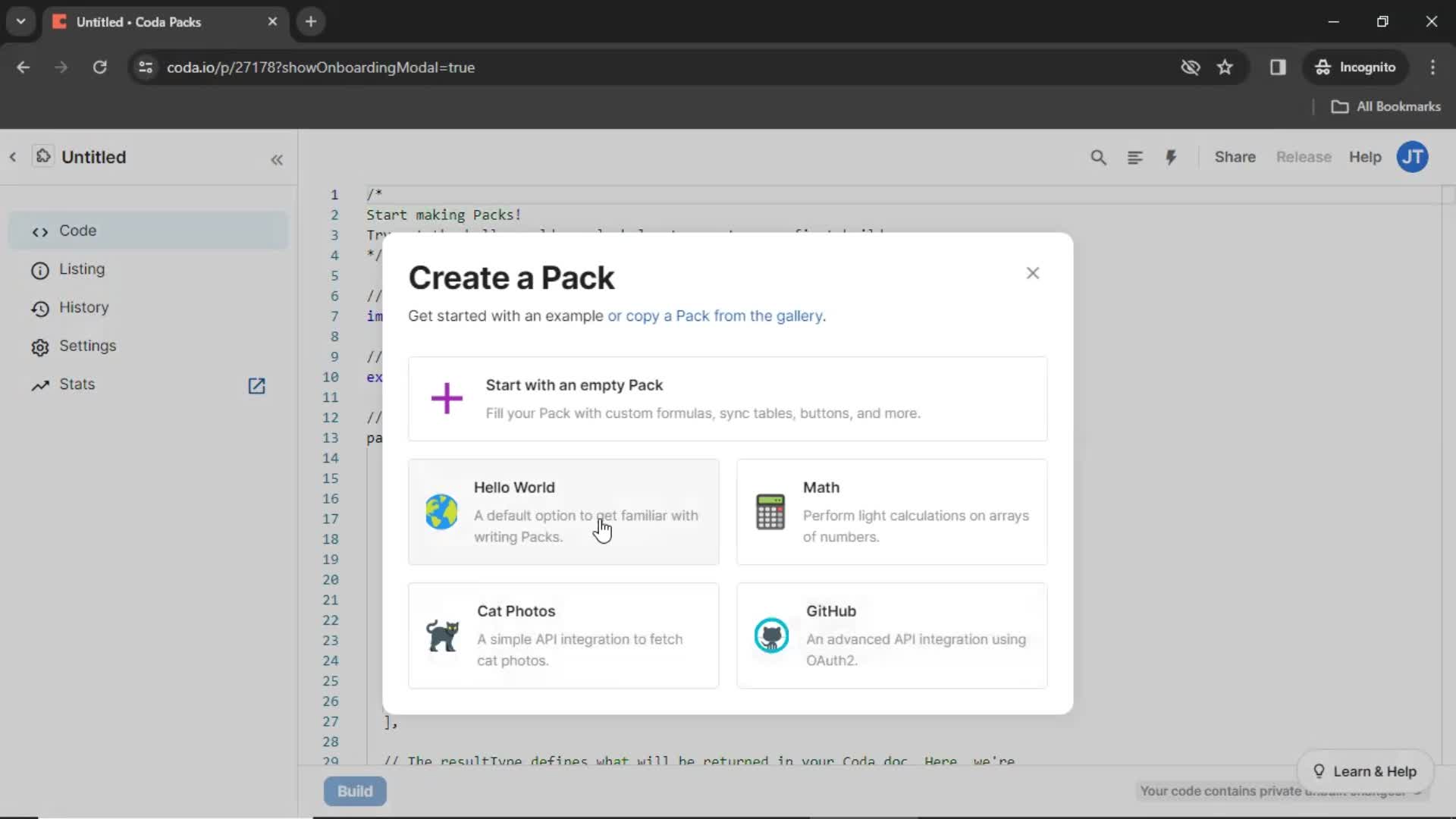Choose Start with an empty Pack
Screen dimensions: 1456x819
click(x=727, y=399)
